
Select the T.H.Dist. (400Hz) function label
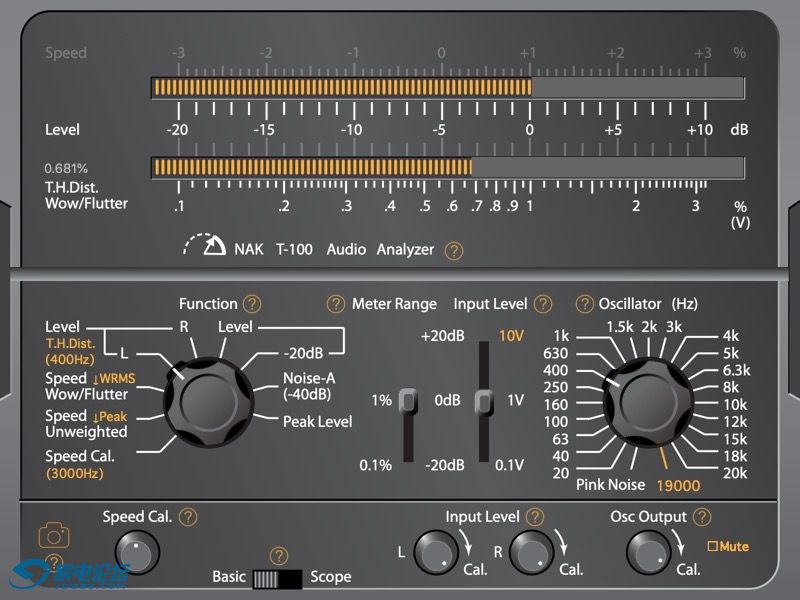click(70, 352)
